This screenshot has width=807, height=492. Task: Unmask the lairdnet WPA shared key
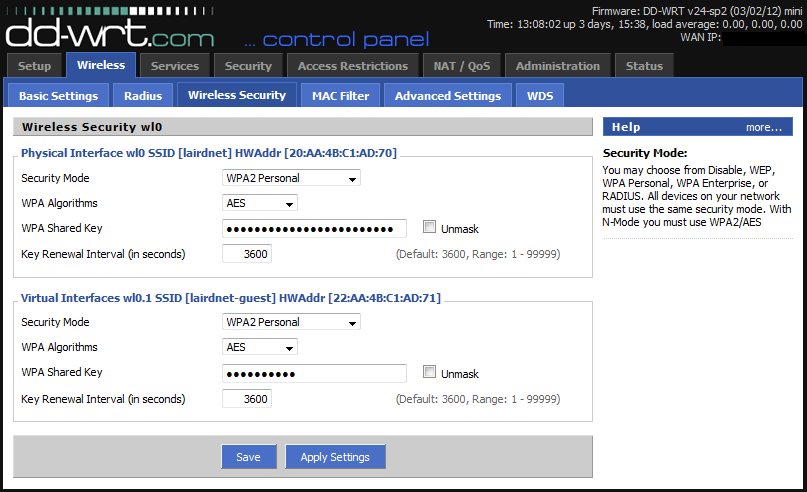[430, 227]
